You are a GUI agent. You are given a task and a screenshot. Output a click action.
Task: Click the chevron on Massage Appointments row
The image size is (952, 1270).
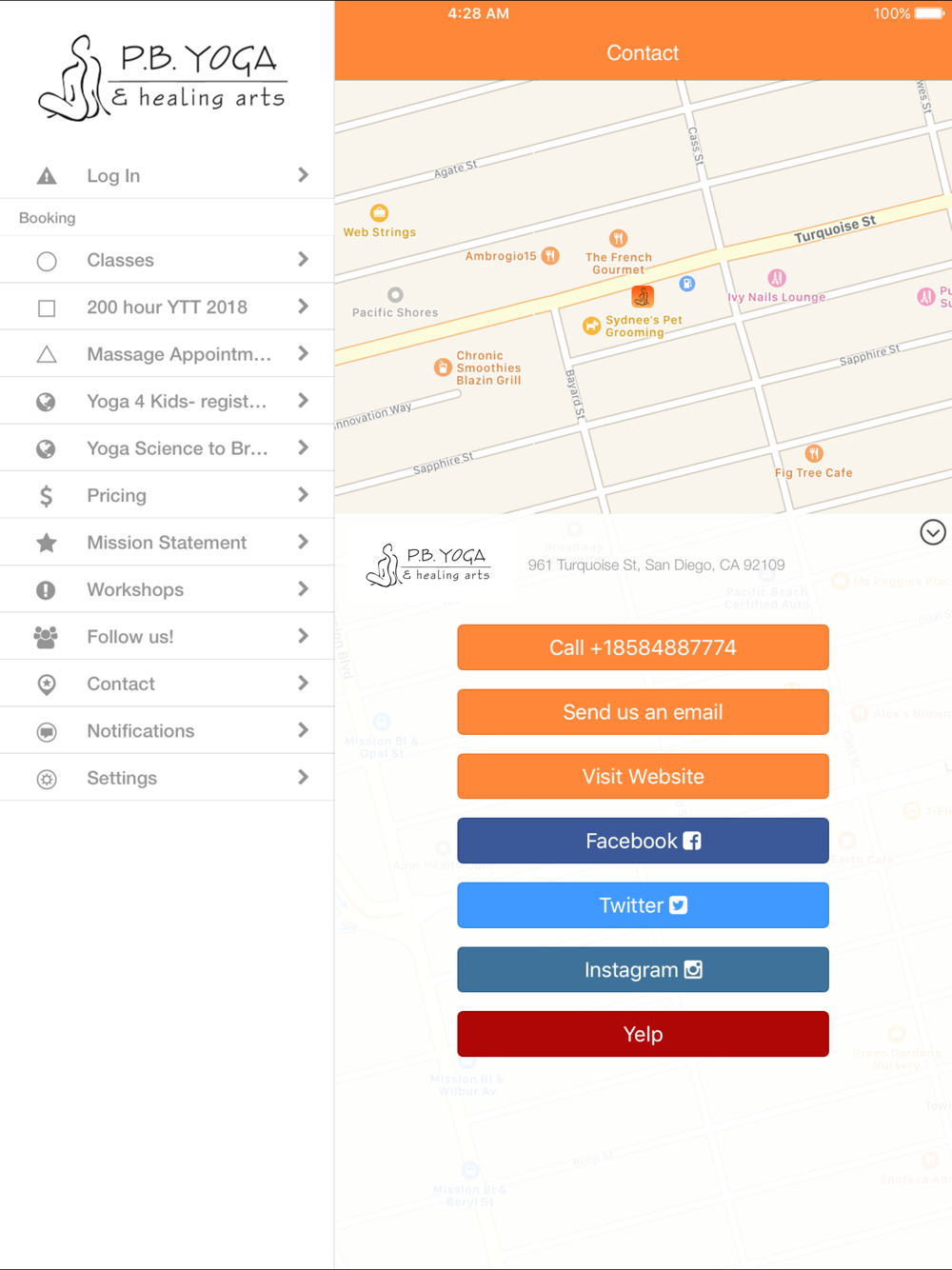tap(303, 353)
